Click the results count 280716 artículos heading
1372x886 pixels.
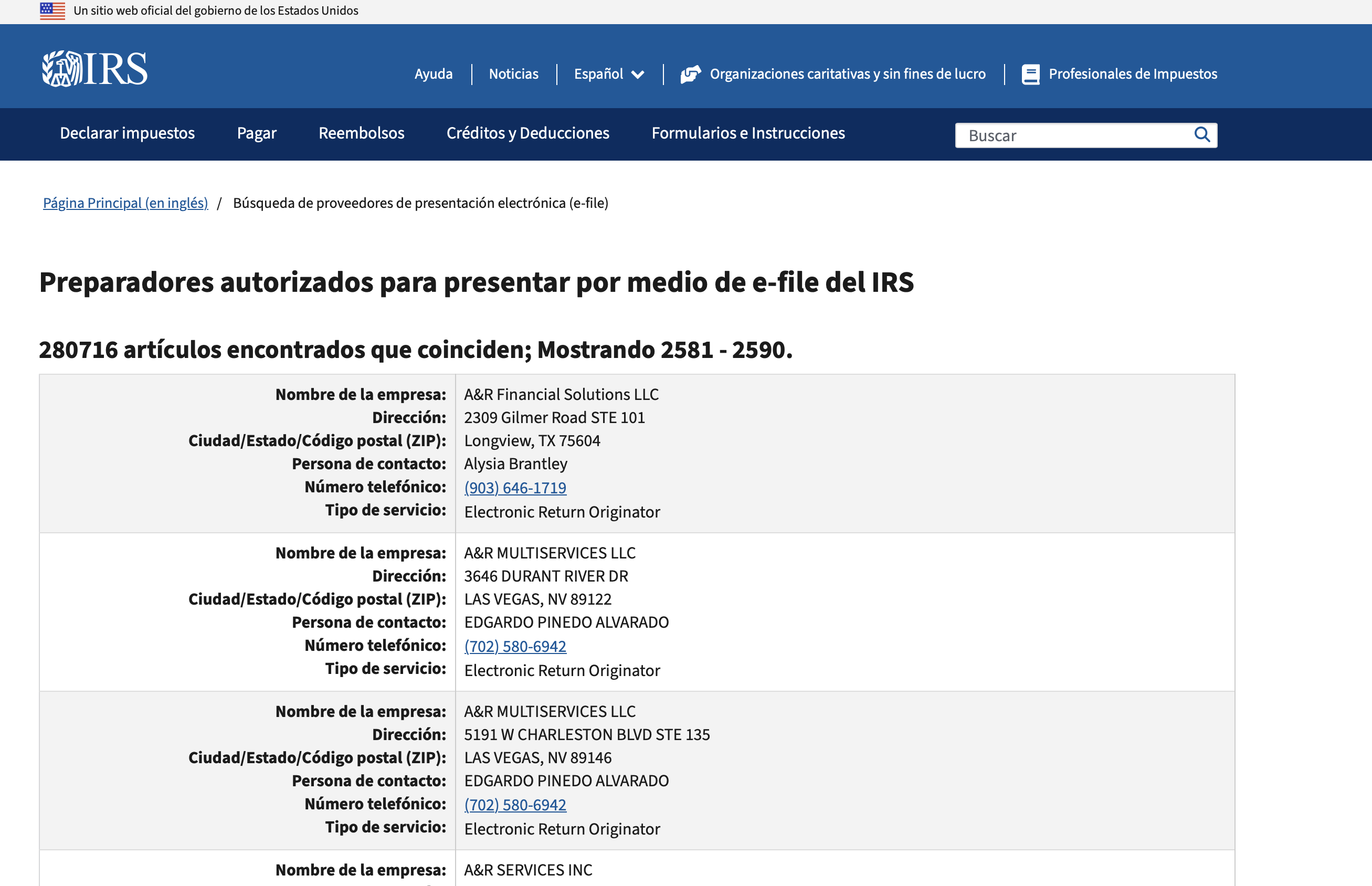point(415,350)
